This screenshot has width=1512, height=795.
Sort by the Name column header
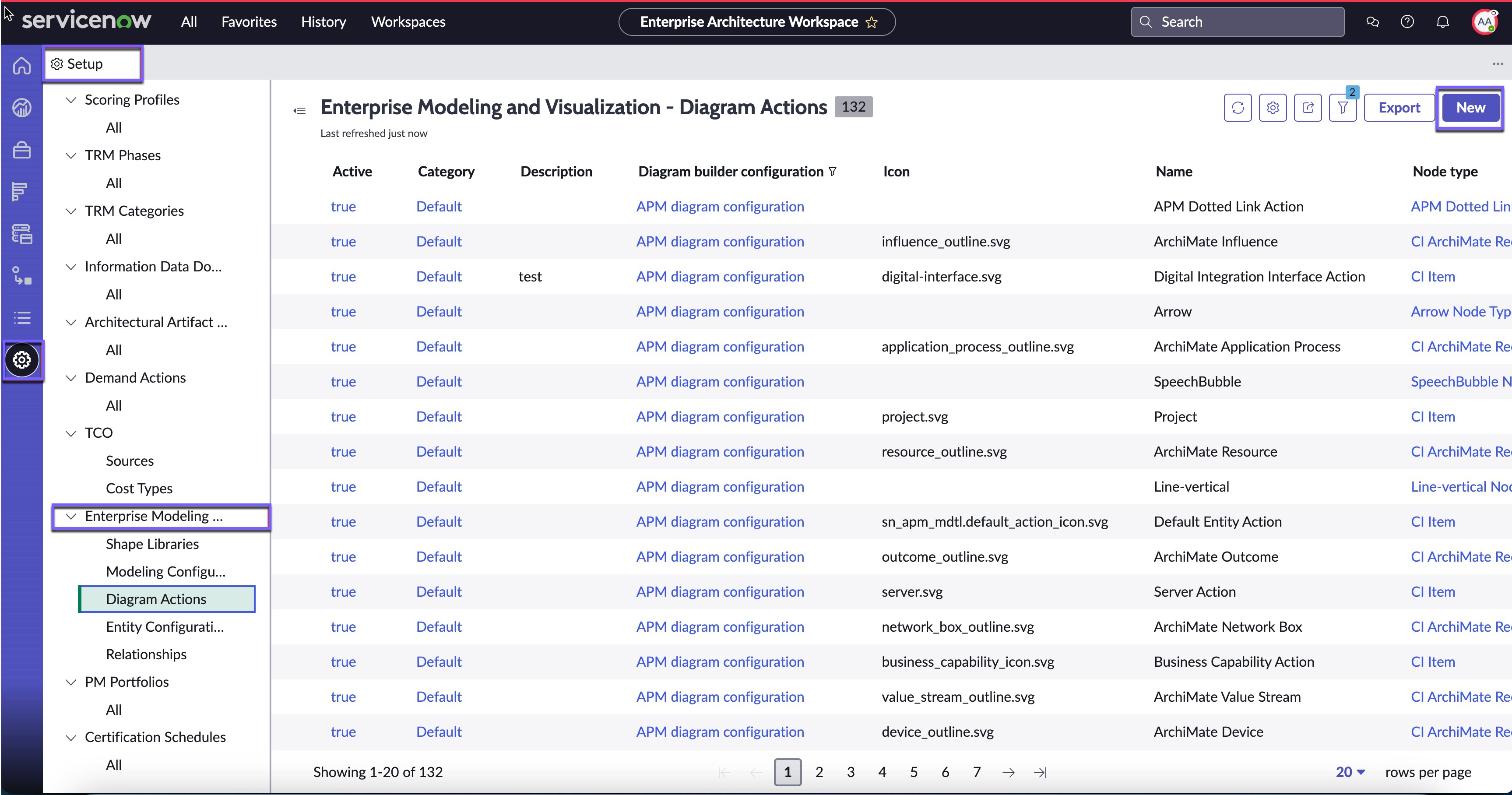(1174, 172)
